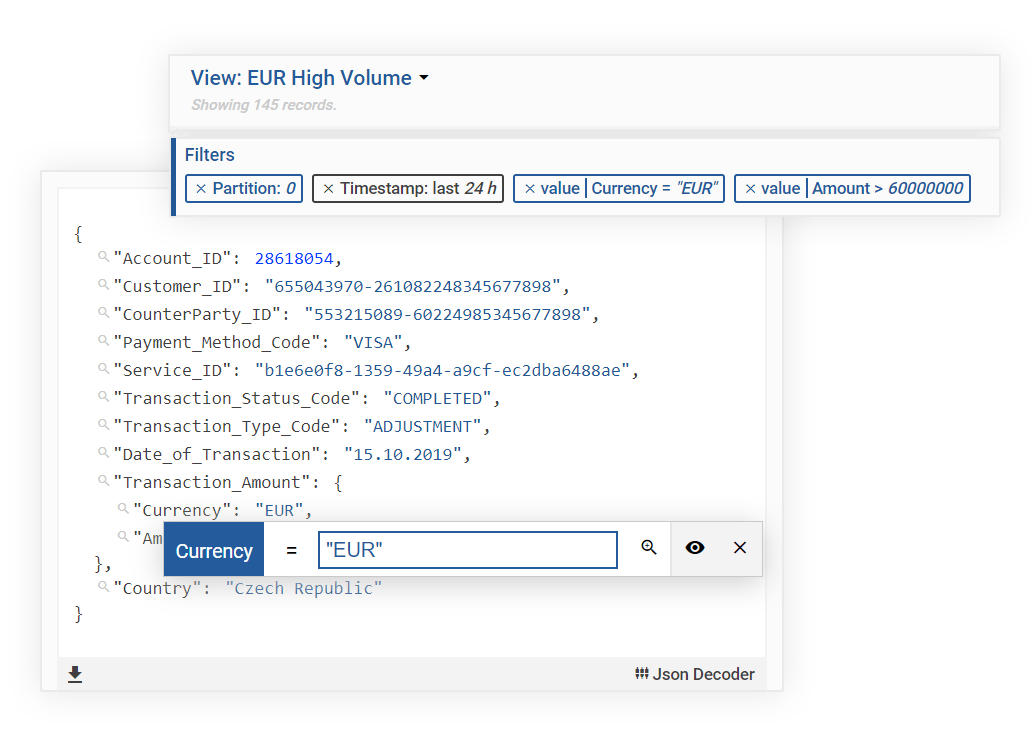Click the "EUR" value input field
1034x729 pixels.
468,550
